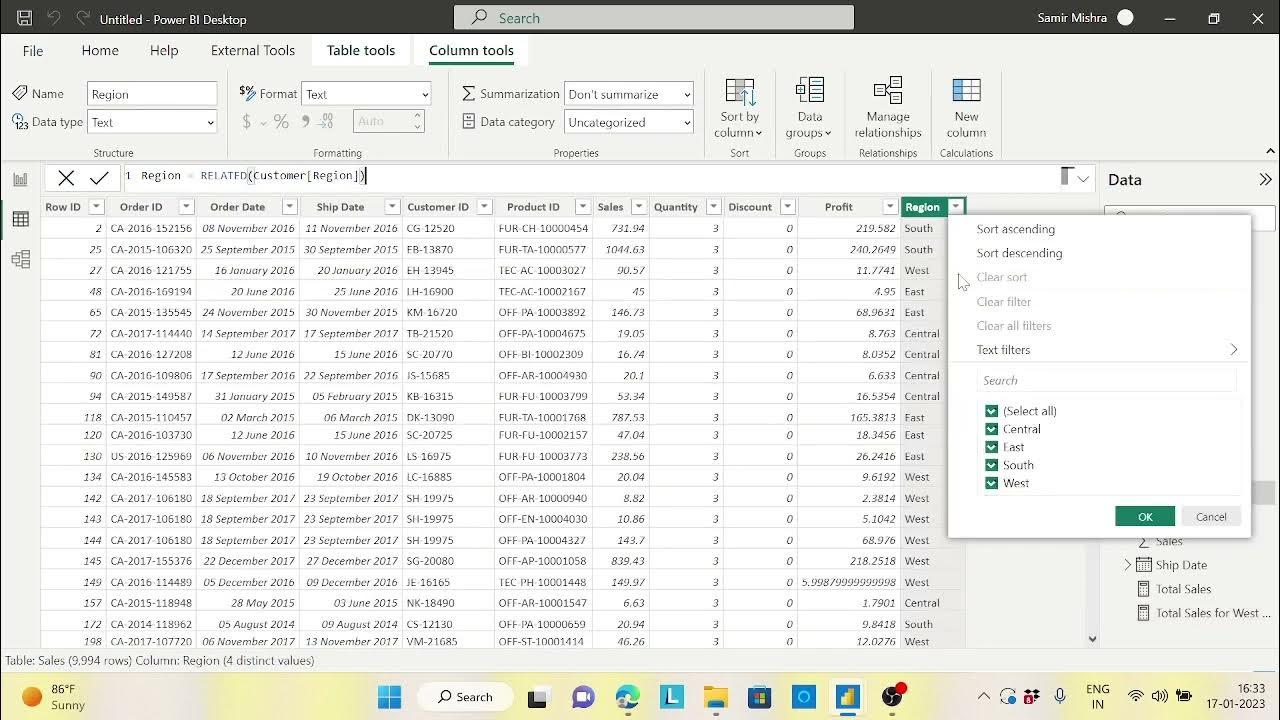This screenshot has width=1280, height=720.
Task: Click the Sales column filter dropdown
Action: [637, 207]
